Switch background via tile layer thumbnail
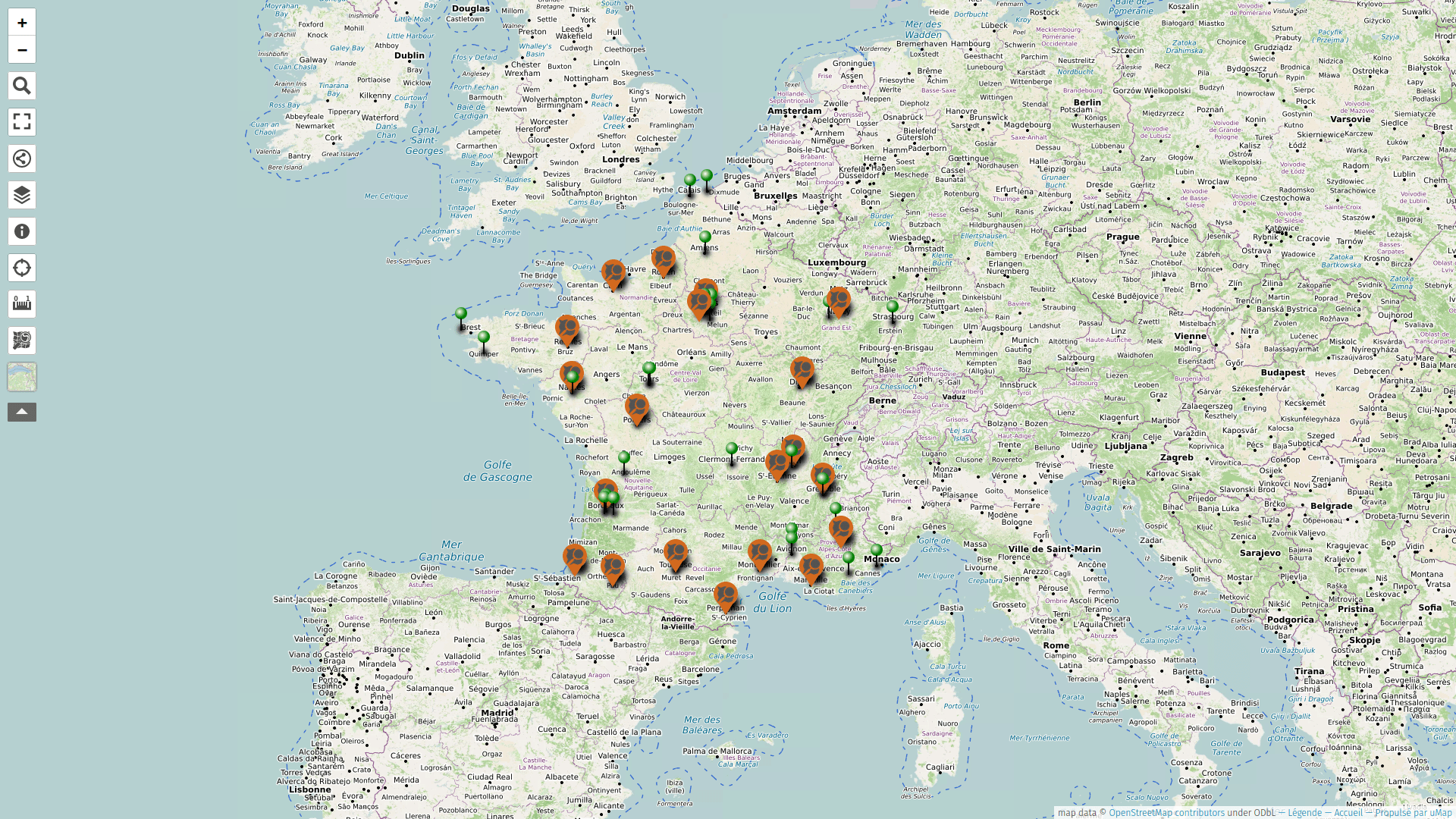The image size is (1456, 819). tap(22, 377)
